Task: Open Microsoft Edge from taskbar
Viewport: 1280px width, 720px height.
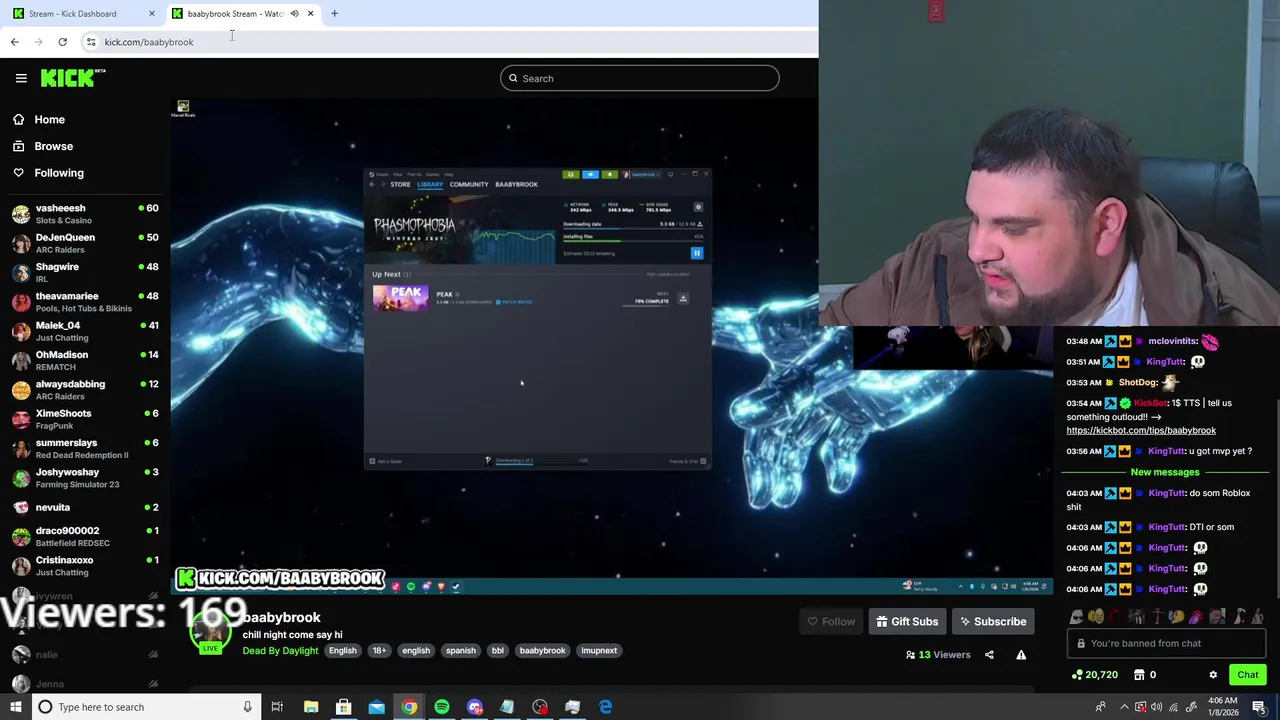Action: pyautogui.click(x=606, y=707)
